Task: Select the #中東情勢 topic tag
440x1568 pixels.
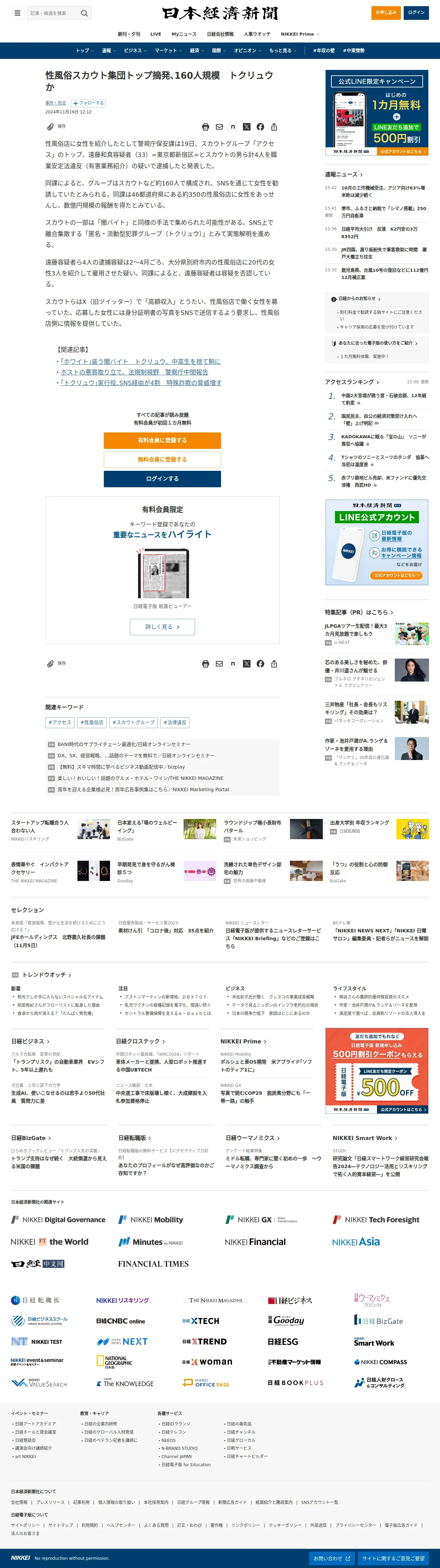Action: click(354, 50)
